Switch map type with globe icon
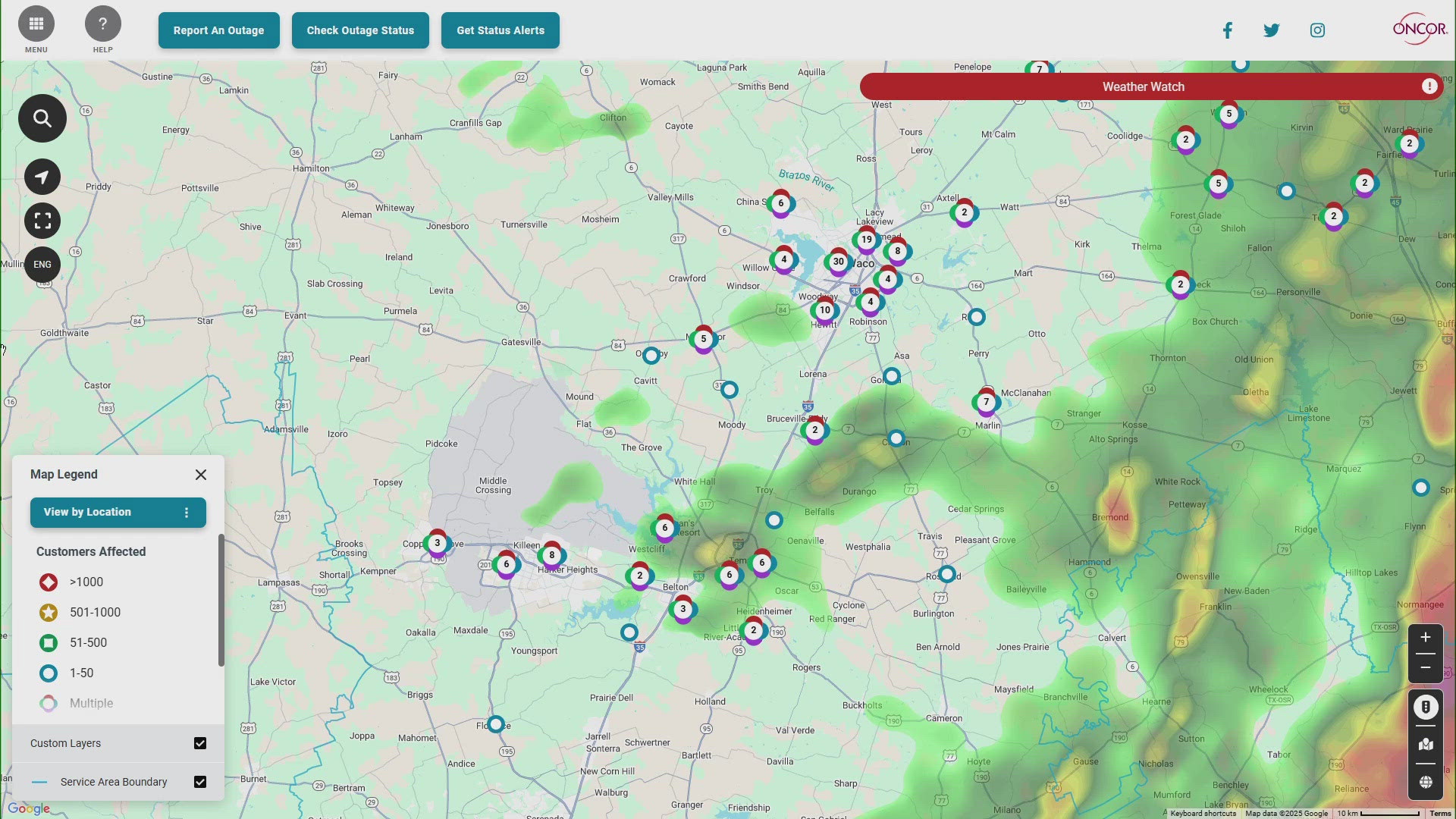 pyautogui.click(x=1426, y=783)
